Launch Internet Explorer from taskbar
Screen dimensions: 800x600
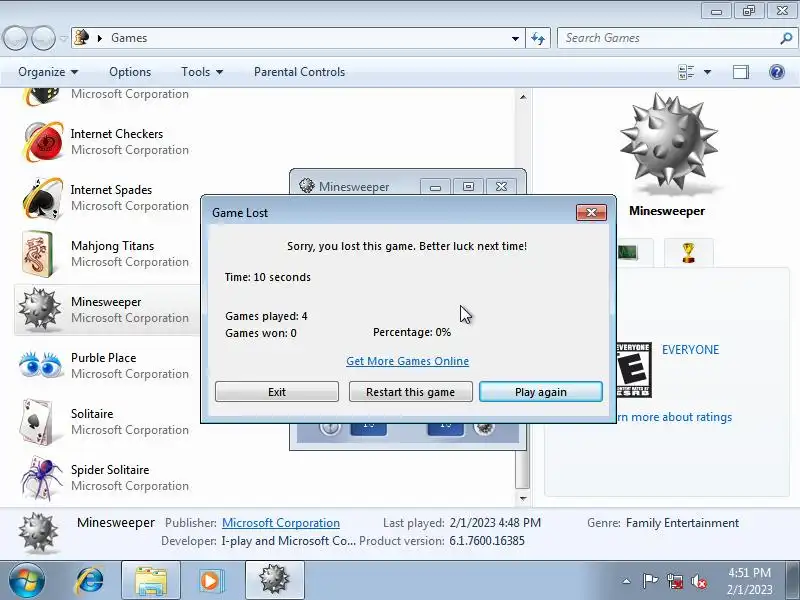(89, 581)
